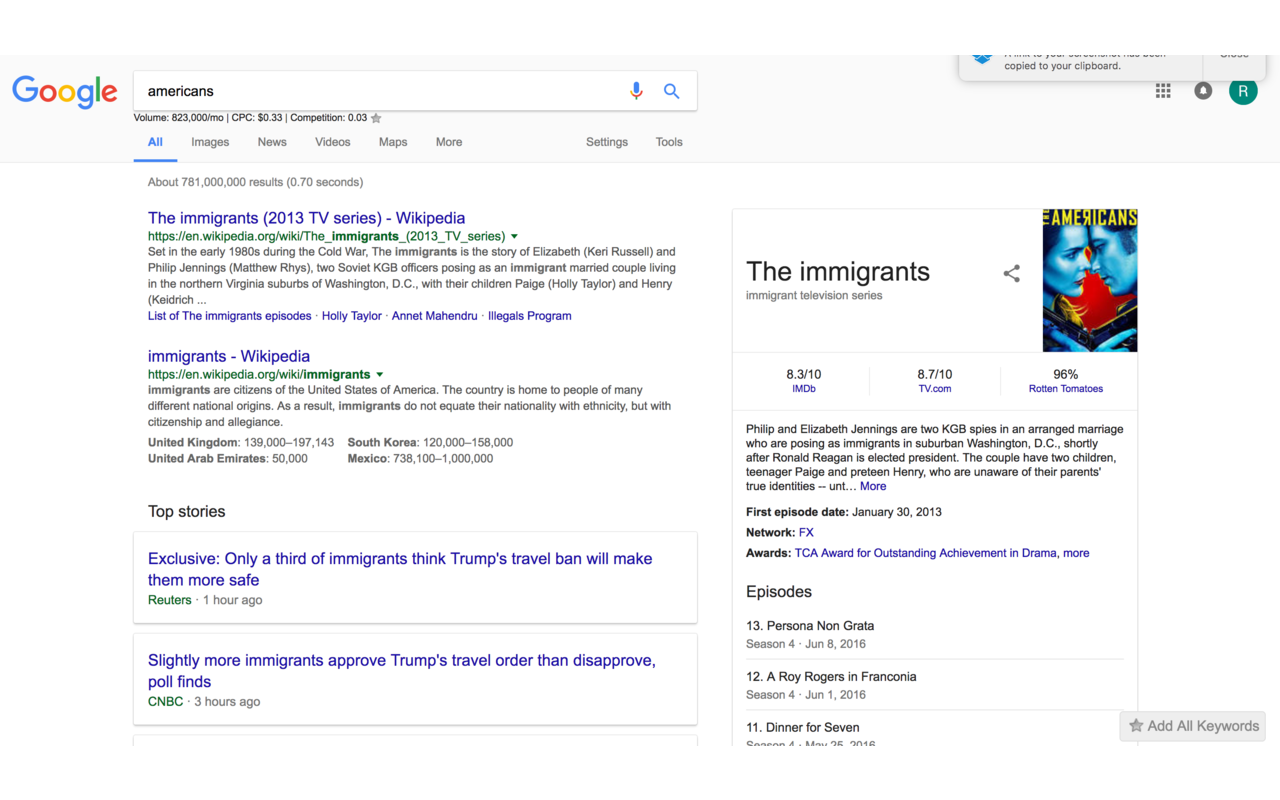1280x800 pixels.
Task: Open the Reuters travel ban story
Action: pyautogui.click(x=400, y=569)
